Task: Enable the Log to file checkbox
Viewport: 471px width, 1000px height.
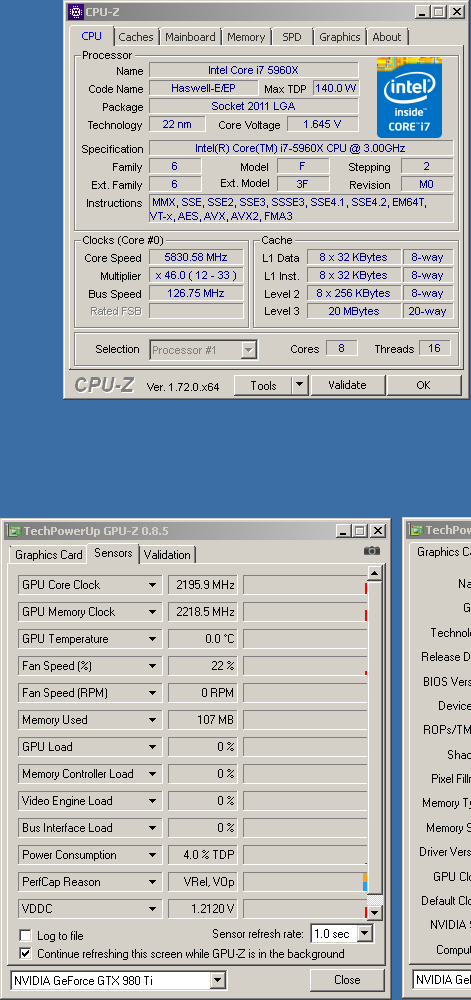Action: pos(25,936)
